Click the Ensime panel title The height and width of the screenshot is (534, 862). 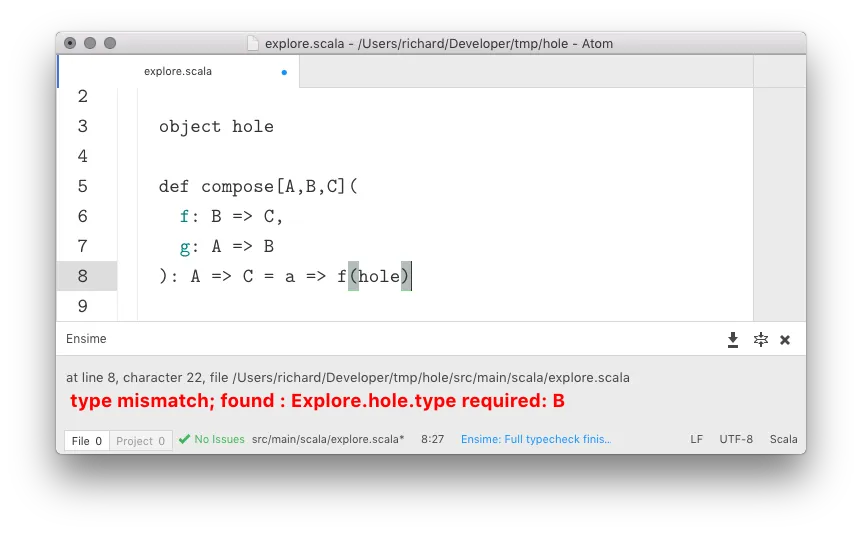tap(86, 339)
